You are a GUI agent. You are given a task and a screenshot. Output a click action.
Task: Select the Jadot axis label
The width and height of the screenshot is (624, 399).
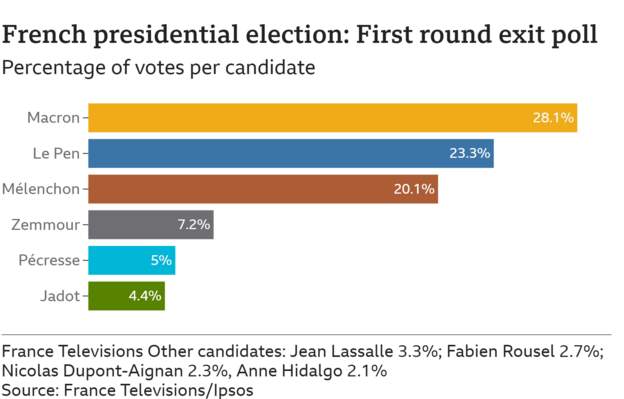[x=60, y=296]
